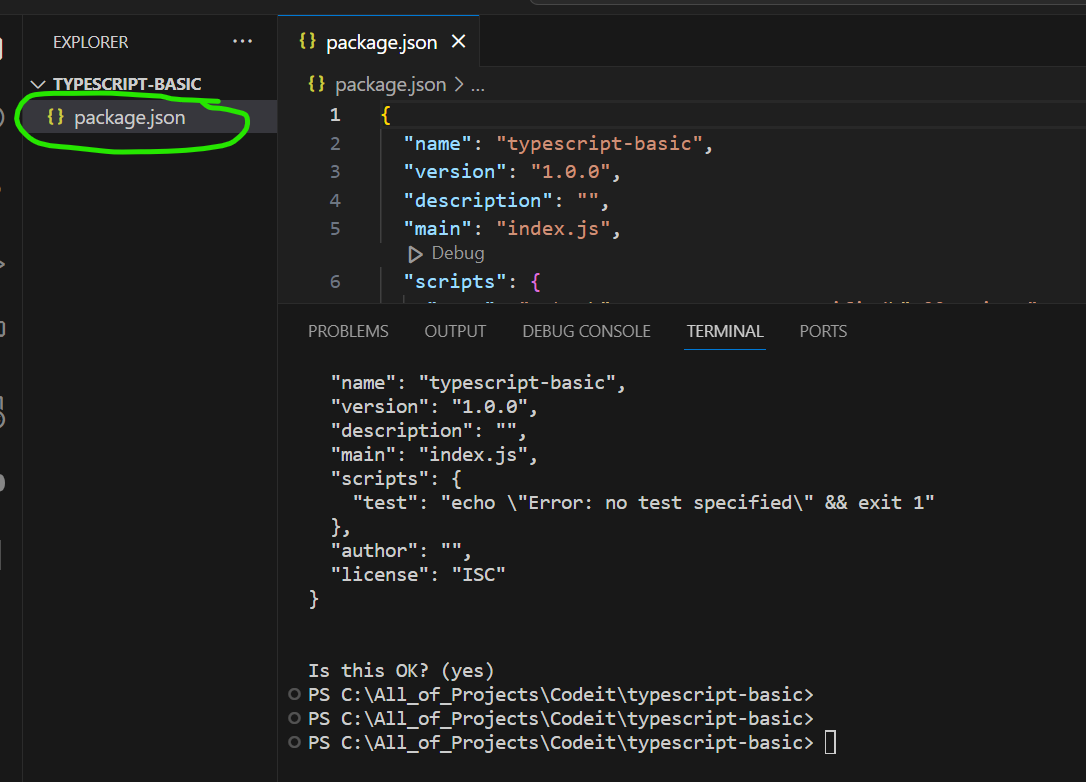Viewport: 1086px width, 782px height.
Task: Select package.json in the Explorer tree
Action: coord(150,117)
